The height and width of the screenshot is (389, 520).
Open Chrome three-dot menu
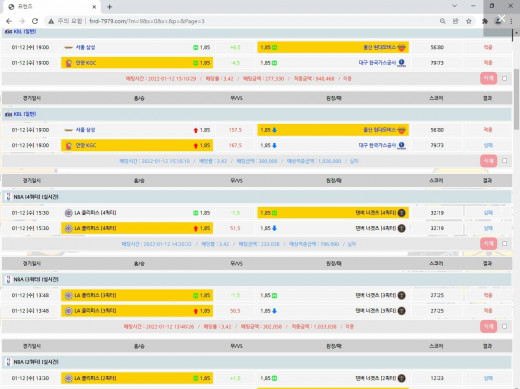pyautogui.click(x=511, y=21)
